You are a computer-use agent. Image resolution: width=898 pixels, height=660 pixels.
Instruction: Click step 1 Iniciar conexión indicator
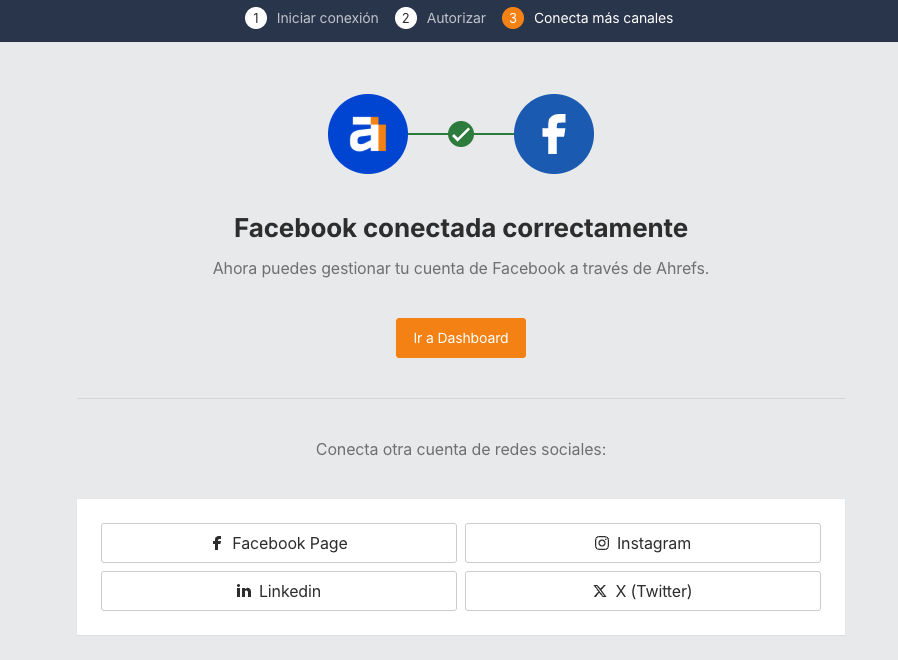(311, 18)
